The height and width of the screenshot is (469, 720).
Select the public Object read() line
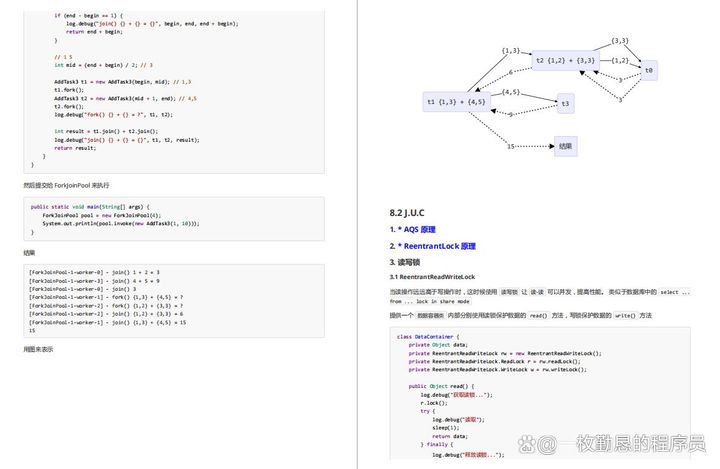(x=441, y=386)
